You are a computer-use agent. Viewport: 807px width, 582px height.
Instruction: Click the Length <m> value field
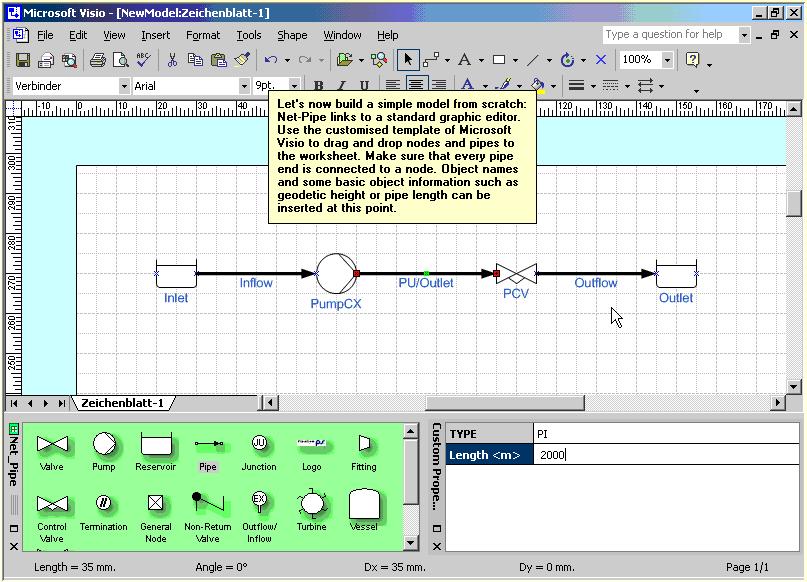[666, 455]
